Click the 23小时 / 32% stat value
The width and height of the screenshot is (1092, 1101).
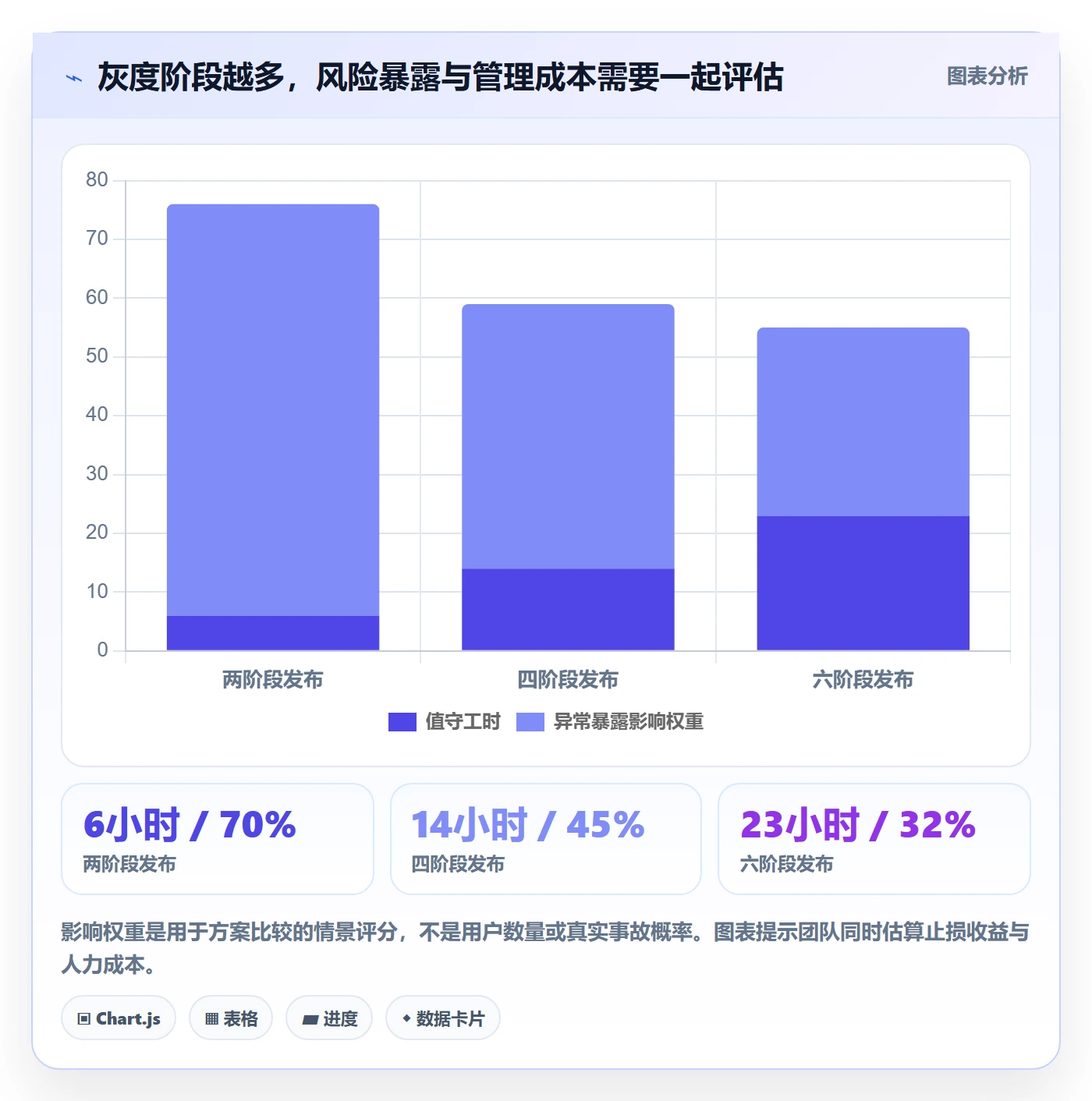click(858, 825)
